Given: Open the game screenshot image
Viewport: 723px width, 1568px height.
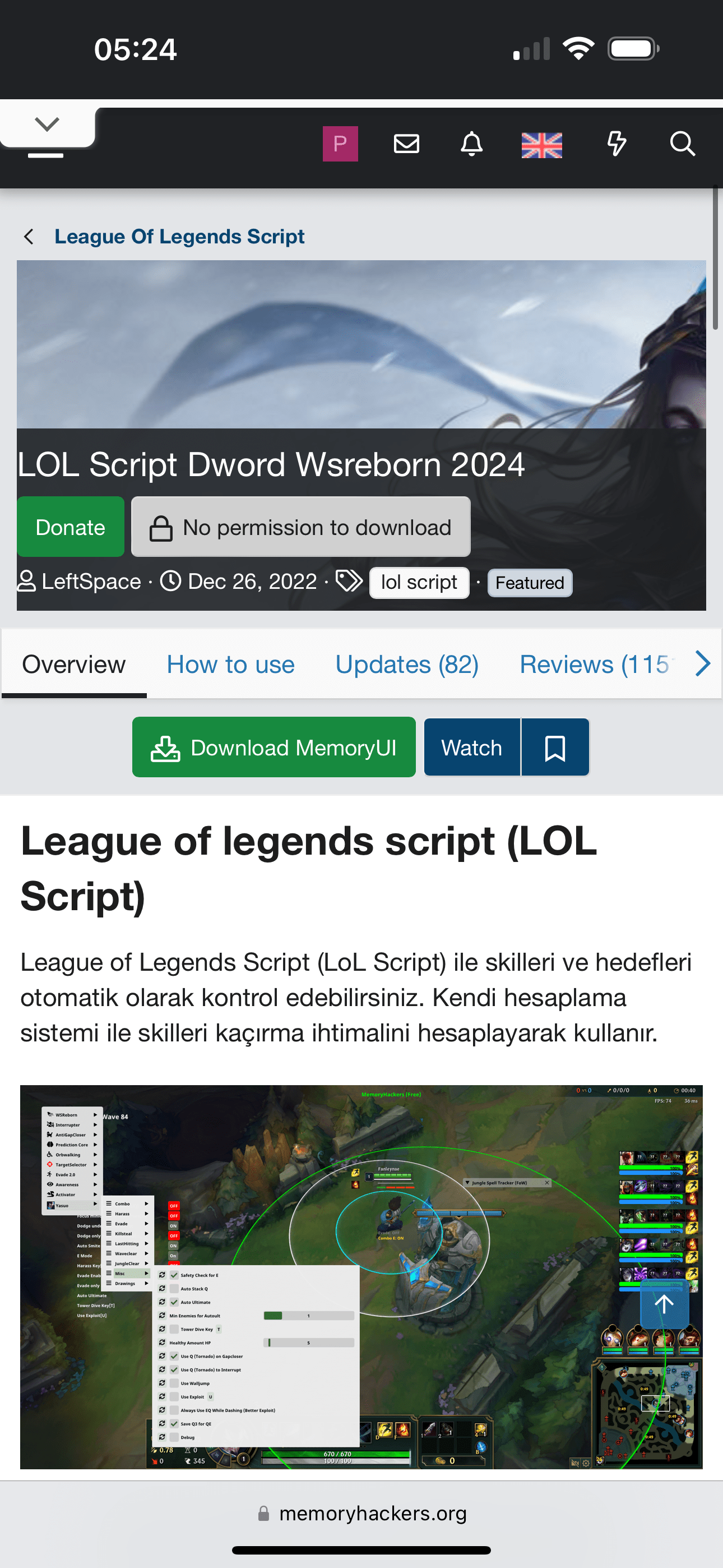Looking at the screenshot, I should tap(361, 1276).
